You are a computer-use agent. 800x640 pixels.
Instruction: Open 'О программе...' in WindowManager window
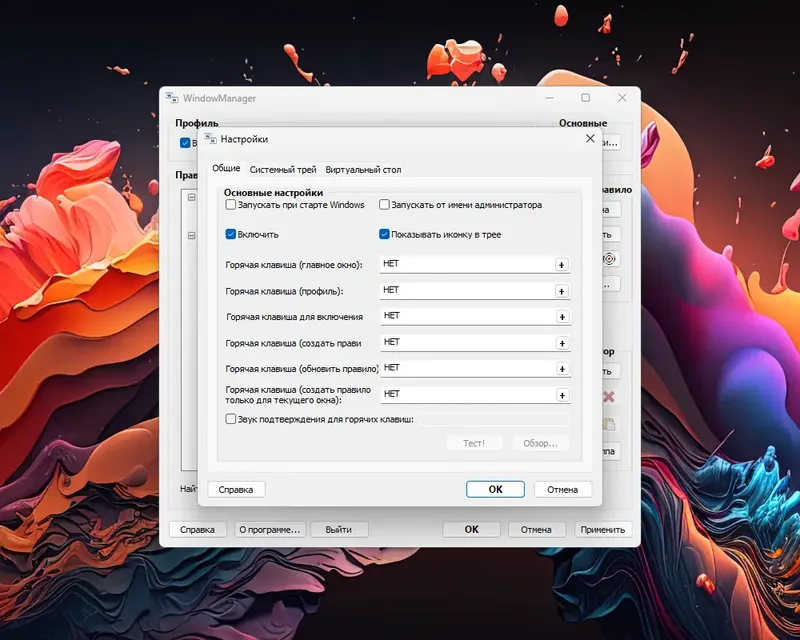[x=269, y=530]
